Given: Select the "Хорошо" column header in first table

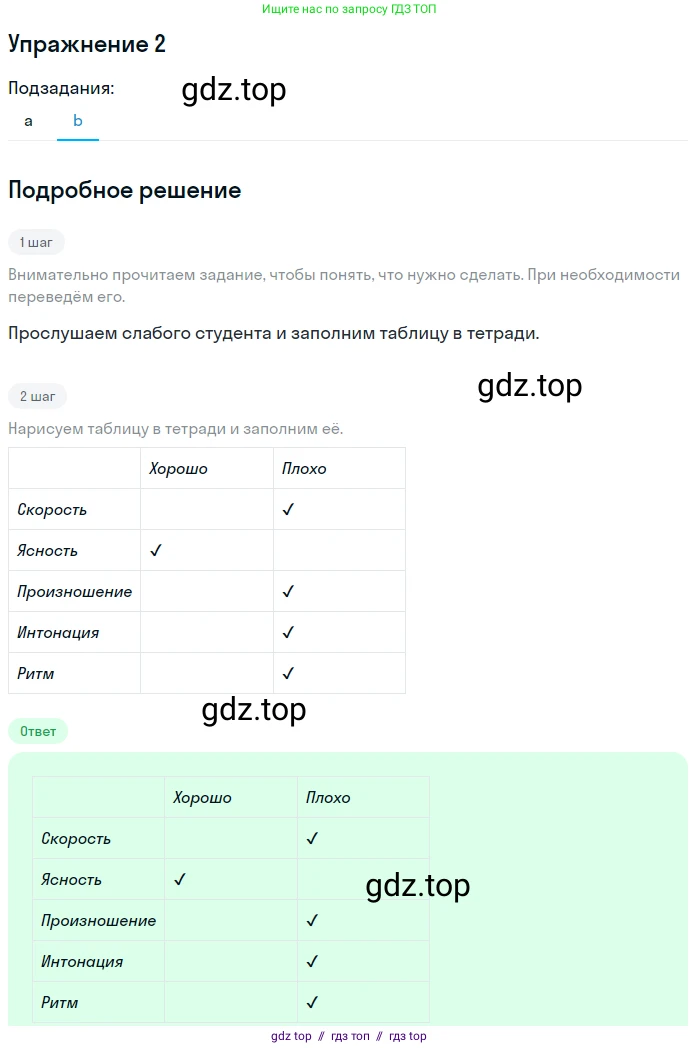Looking at the screenshot, I should click(x=178, y=468).
